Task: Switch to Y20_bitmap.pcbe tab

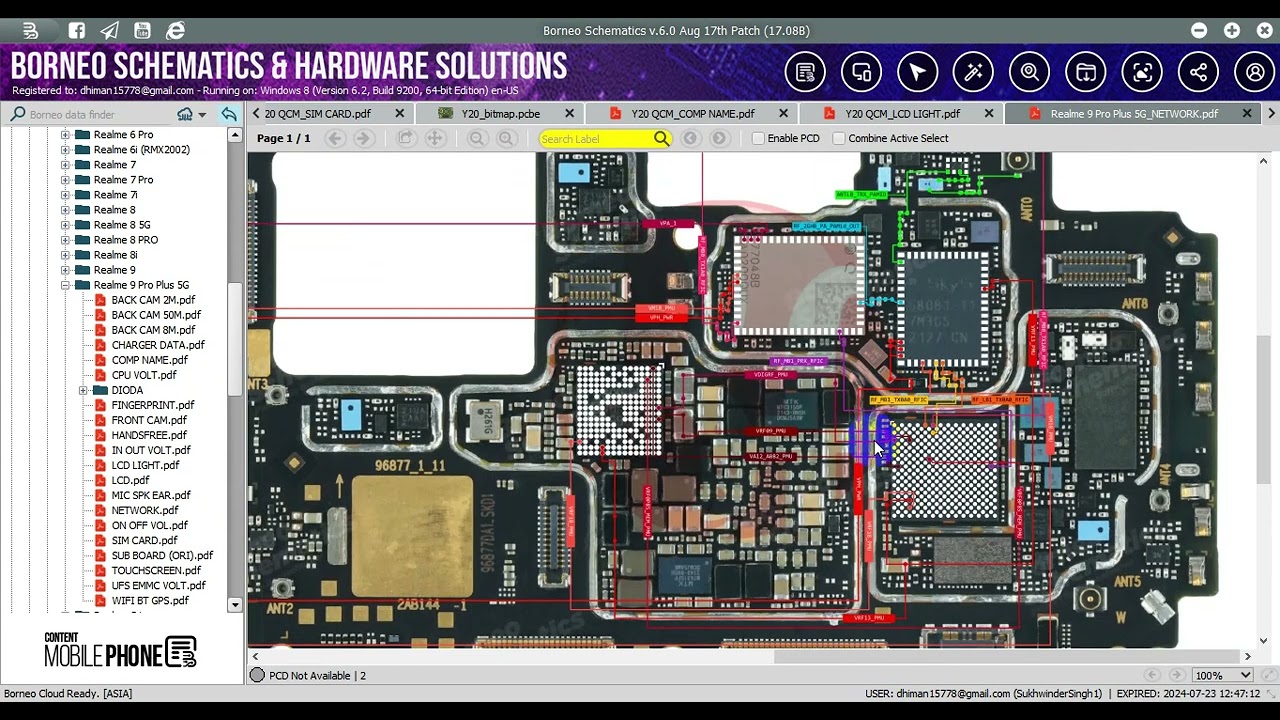Action: point(501,114)
